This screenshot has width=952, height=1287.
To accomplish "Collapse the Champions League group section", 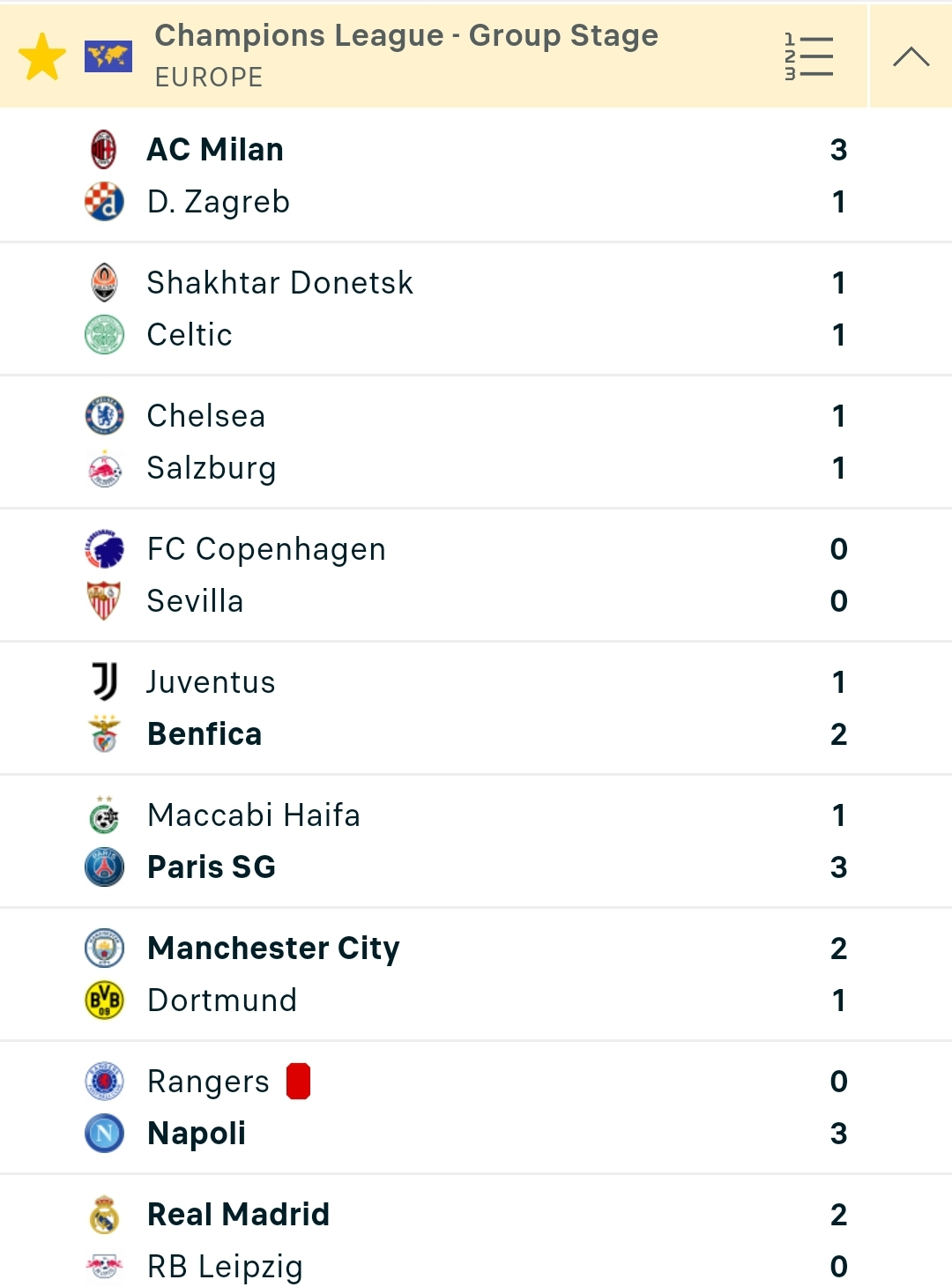I will point(911,57).
